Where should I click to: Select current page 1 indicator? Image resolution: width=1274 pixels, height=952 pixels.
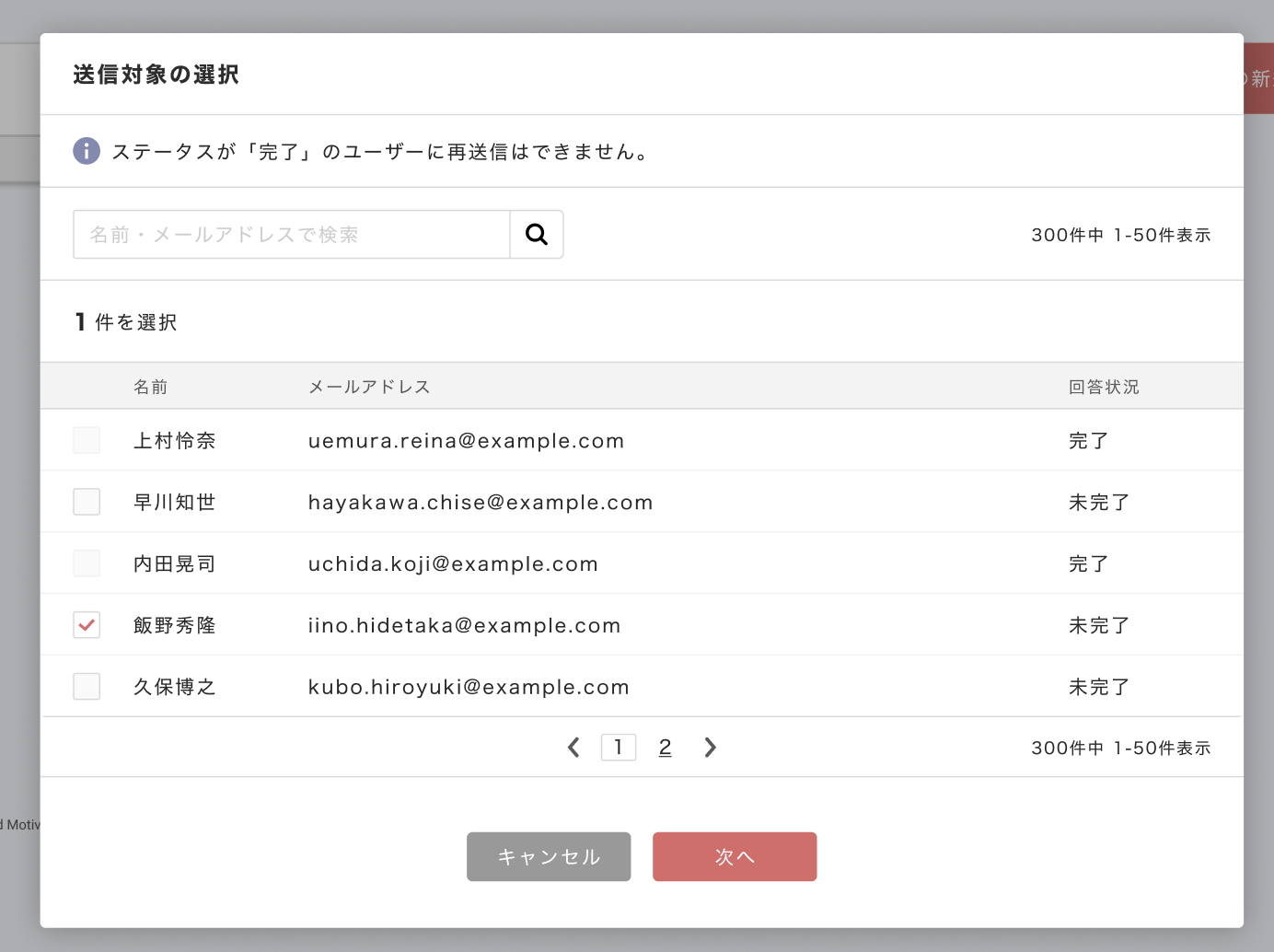point(619,748)
